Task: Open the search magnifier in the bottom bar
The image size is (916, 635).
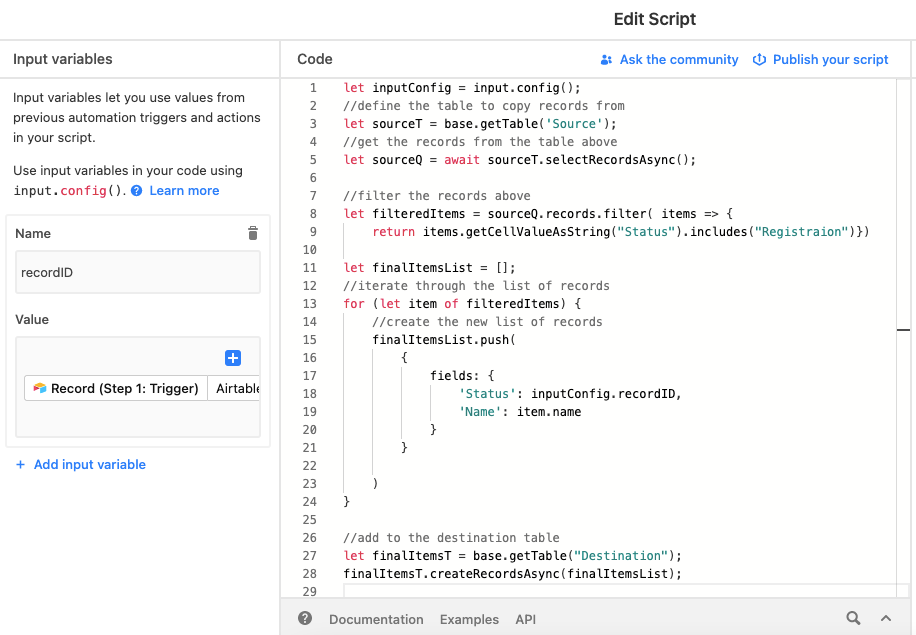Action: tap(853, 618)
